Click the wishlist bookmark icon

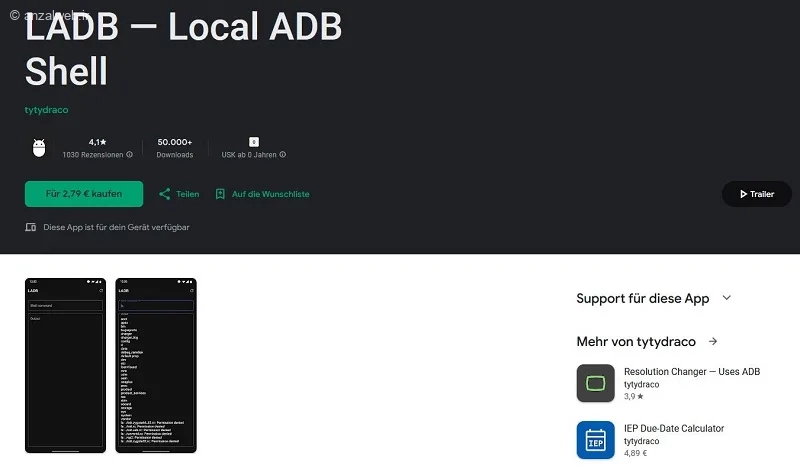(x=220, y=194)
